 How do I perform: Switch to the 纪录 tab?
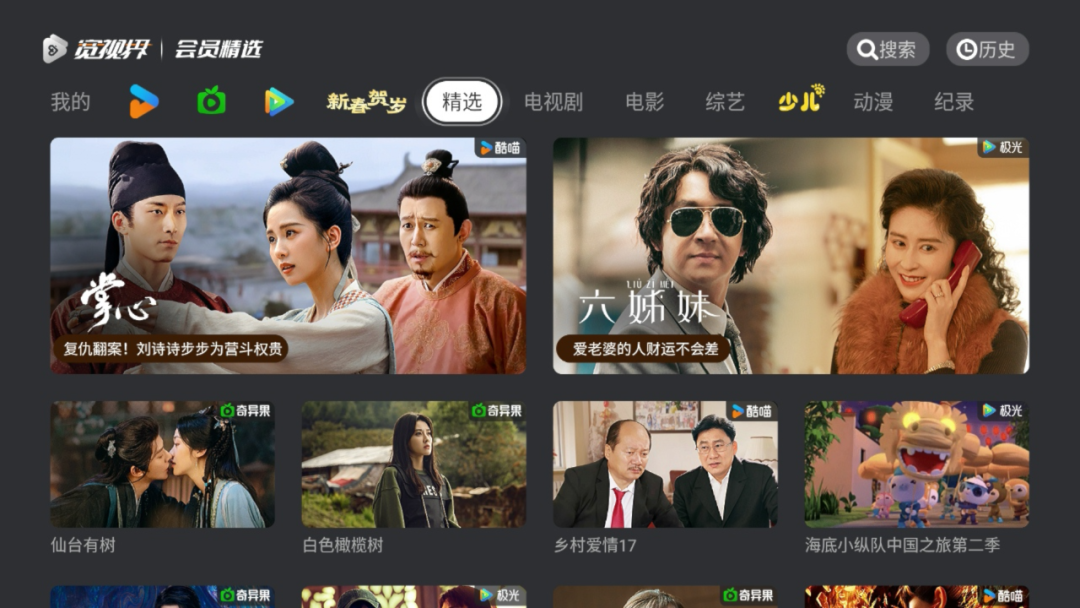coord(954,102)
